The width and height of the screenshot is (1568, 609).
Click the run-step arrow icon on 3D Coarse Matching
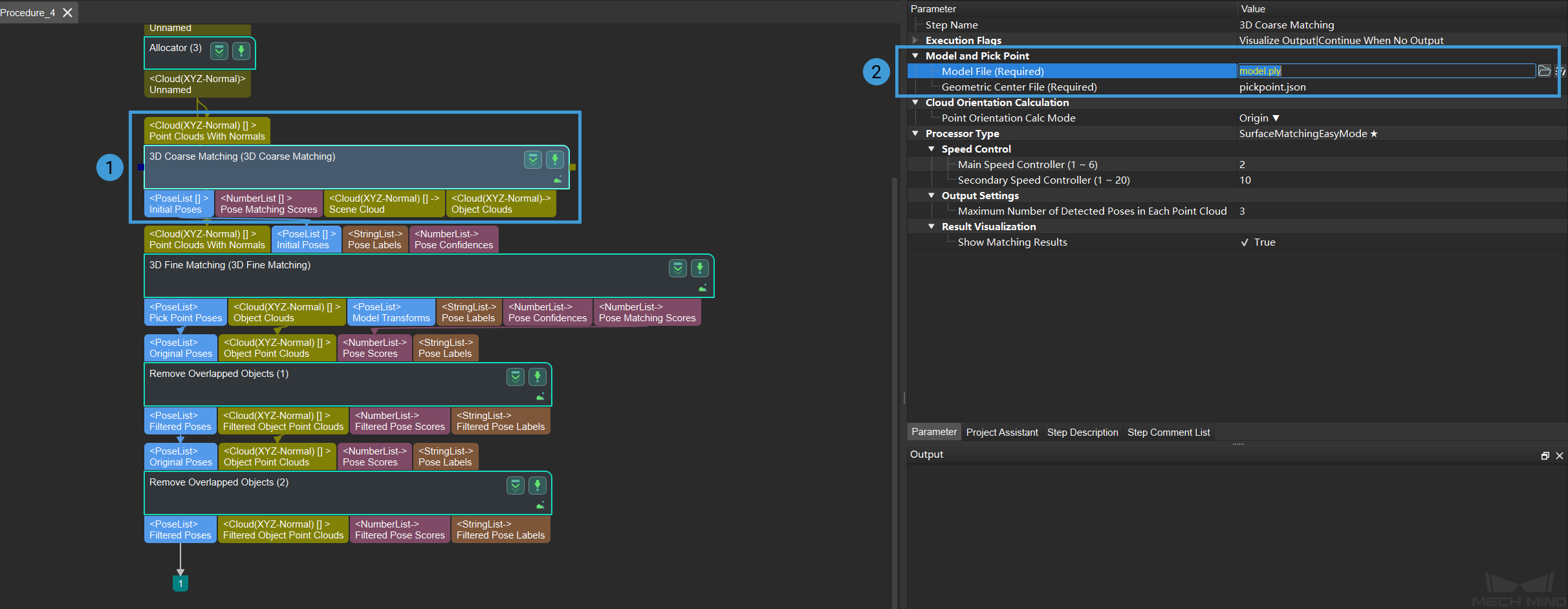pyautogui.click(x=554, y=159)
